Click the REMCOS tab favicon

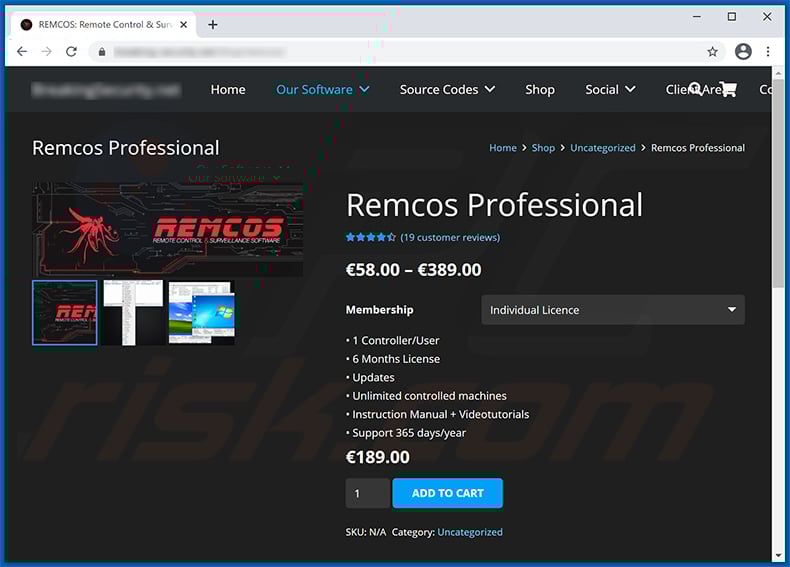click(x=26, y=24)
